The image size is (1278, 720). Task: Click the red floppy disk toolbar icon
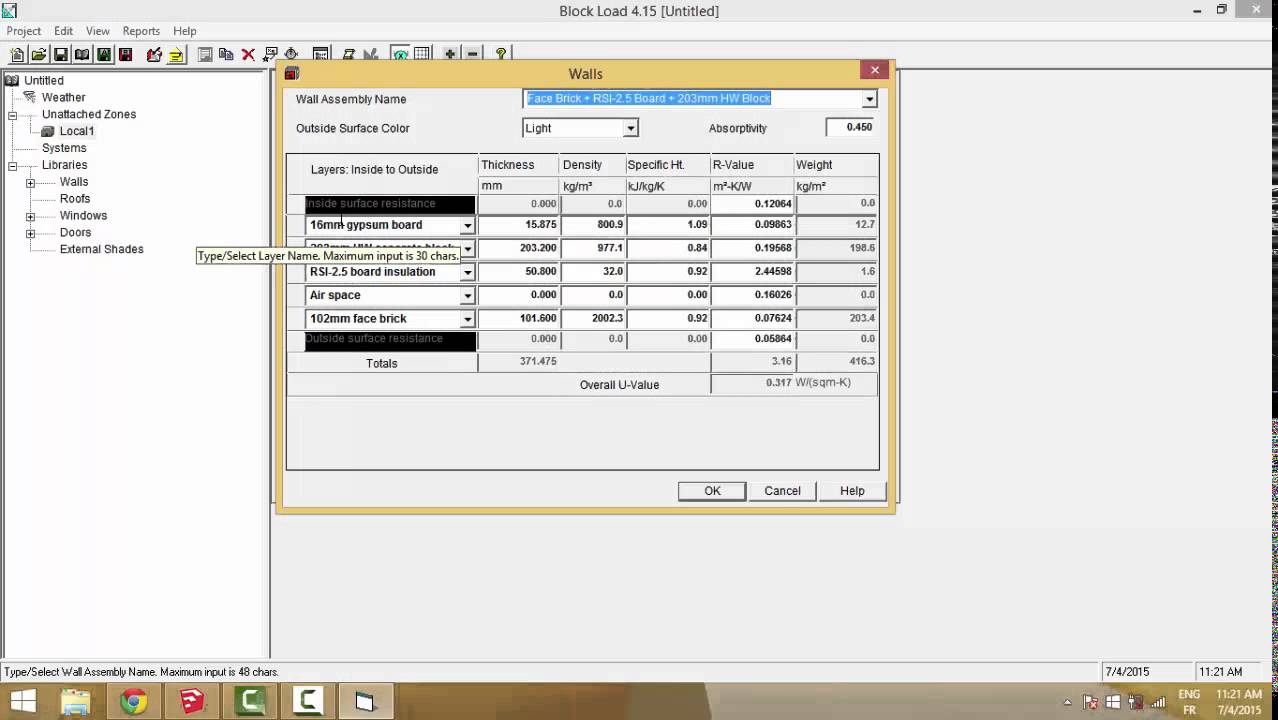coord(125,55)
